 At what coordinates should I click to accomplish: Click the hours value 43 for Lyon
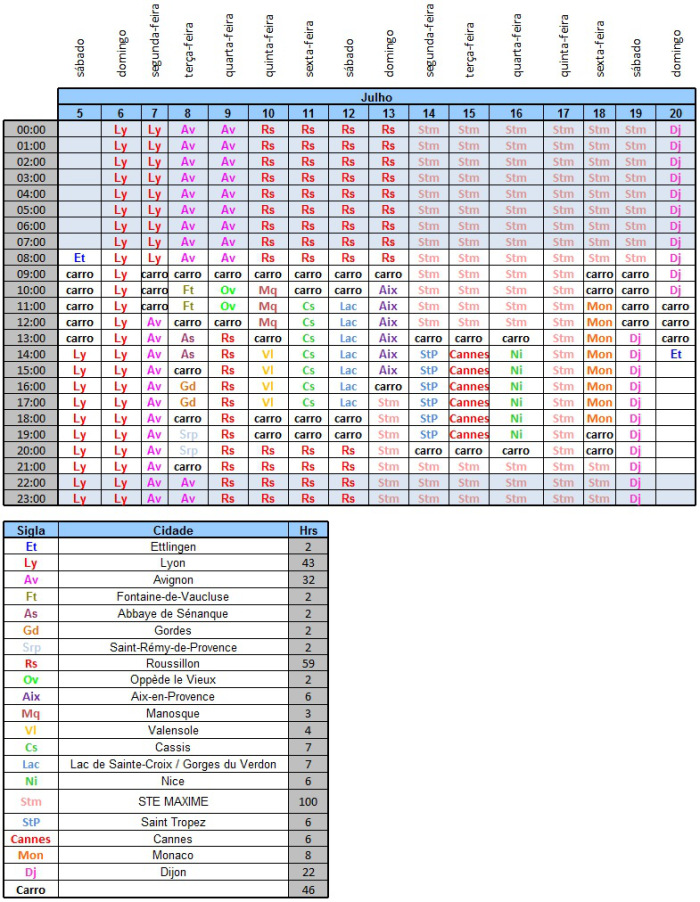pos(308,563)
